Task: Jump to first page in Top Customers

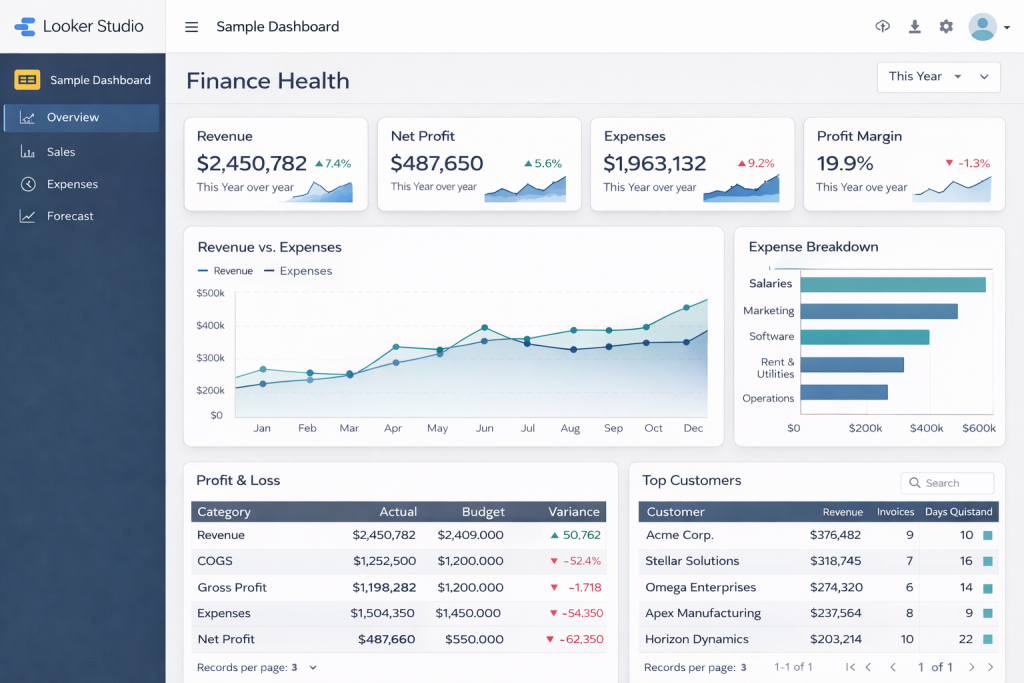Action: 850,667
